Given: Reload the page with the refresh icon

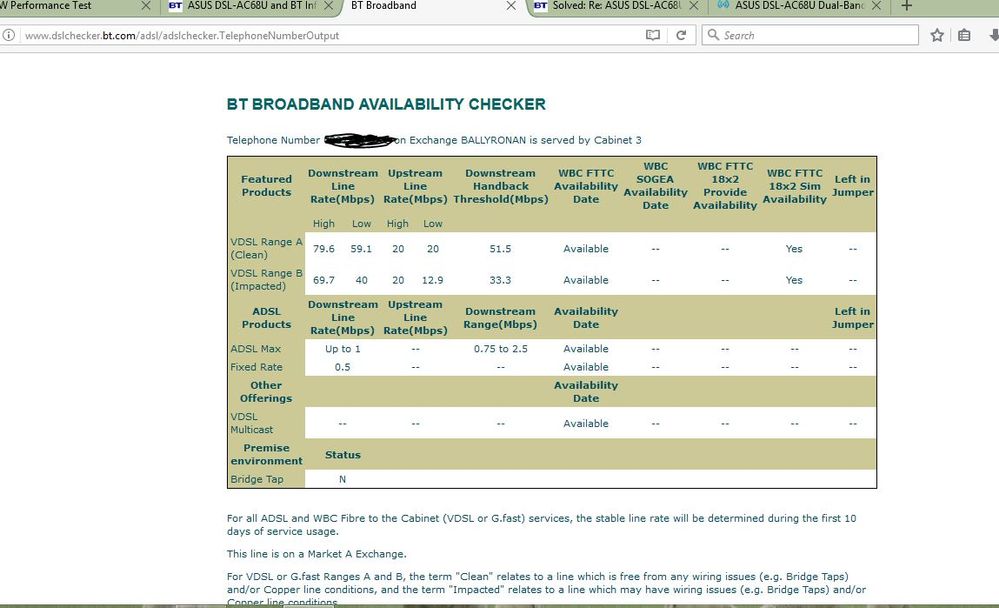Looking at the screenshot, I should pyautogui.click(x=681, y=35).
